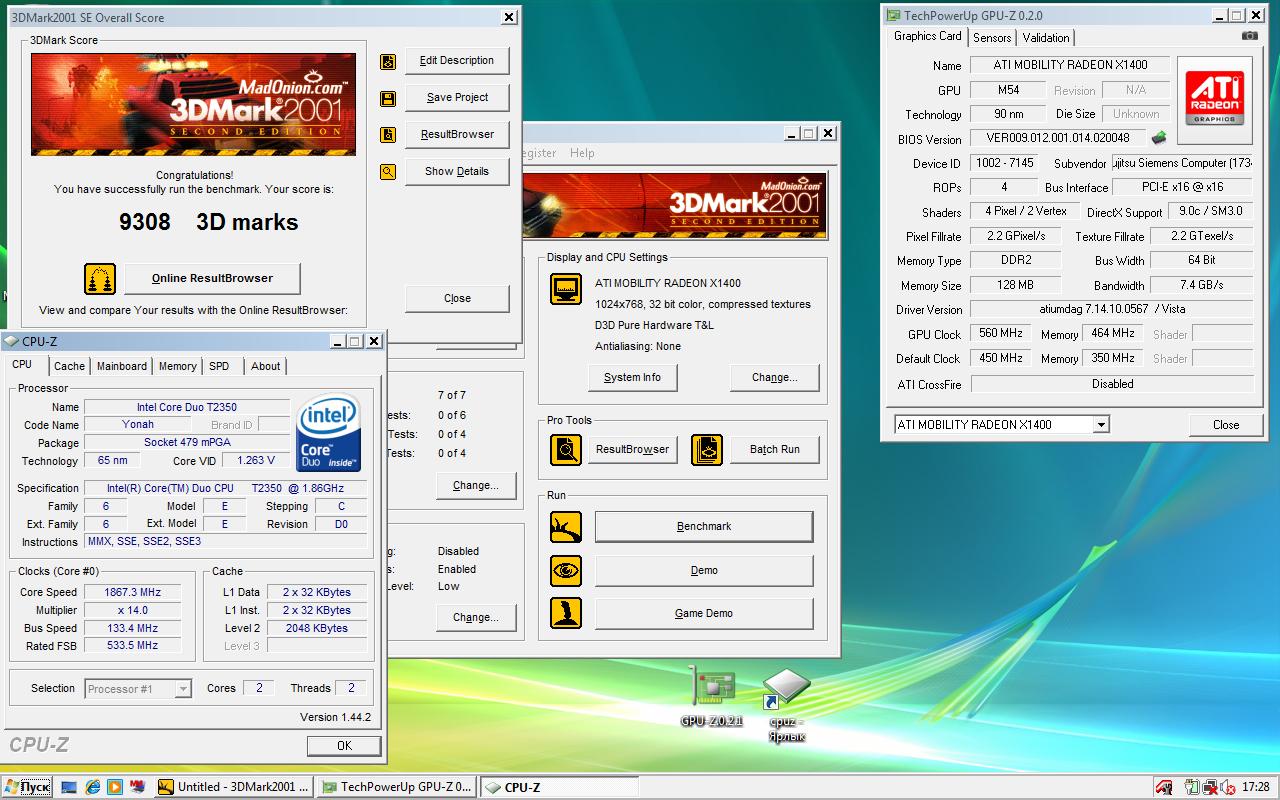Click the Benchmark run icon
This screenshot has width=1280, height=800.
(x=566, y=527)
